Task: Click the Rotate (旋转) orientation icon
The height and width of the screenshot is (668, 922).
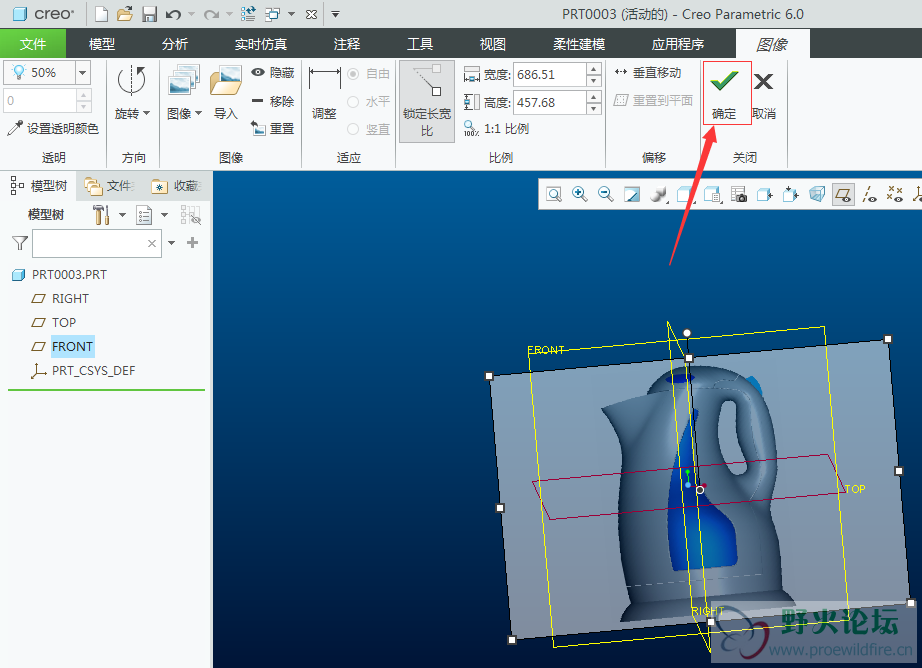Action: pos(132,81)
